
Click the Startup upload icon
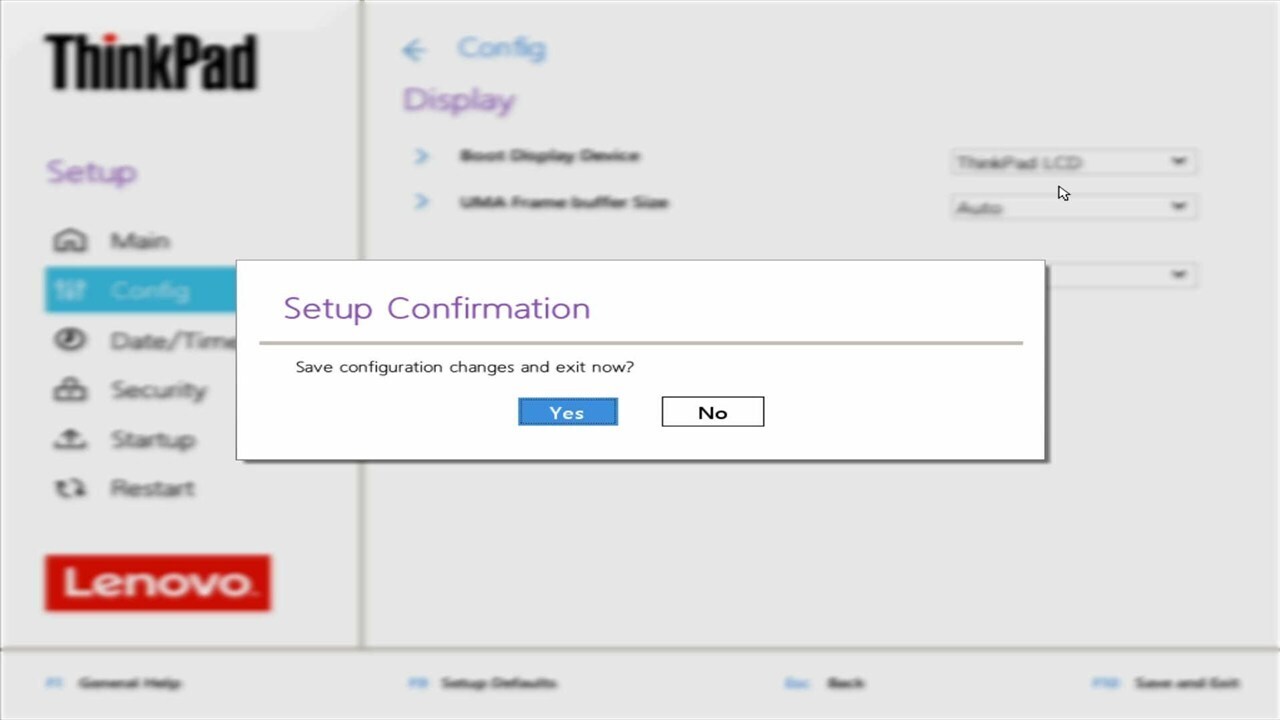(x=70, y=439)
